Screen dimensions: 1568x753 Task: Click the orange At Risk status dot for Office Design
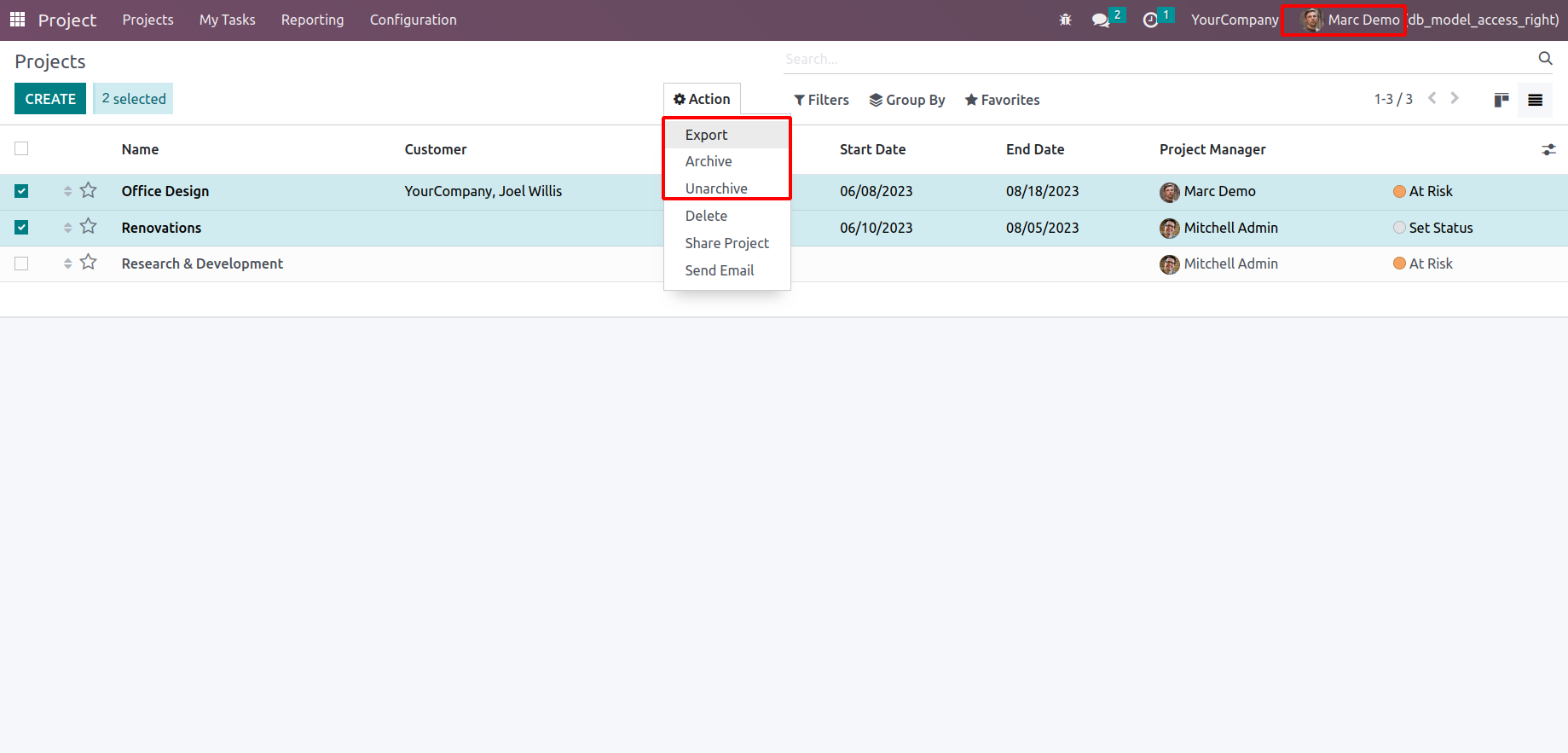click(x=1399, y=191)
